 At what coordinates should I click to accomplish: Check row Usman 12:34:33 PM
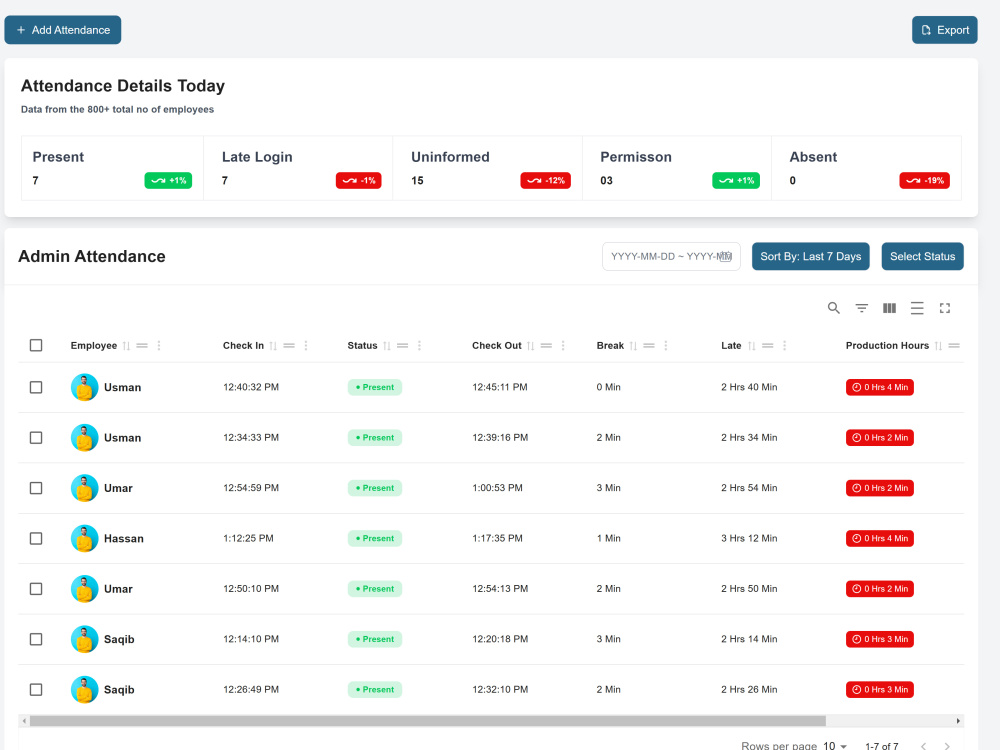(36, 438)
